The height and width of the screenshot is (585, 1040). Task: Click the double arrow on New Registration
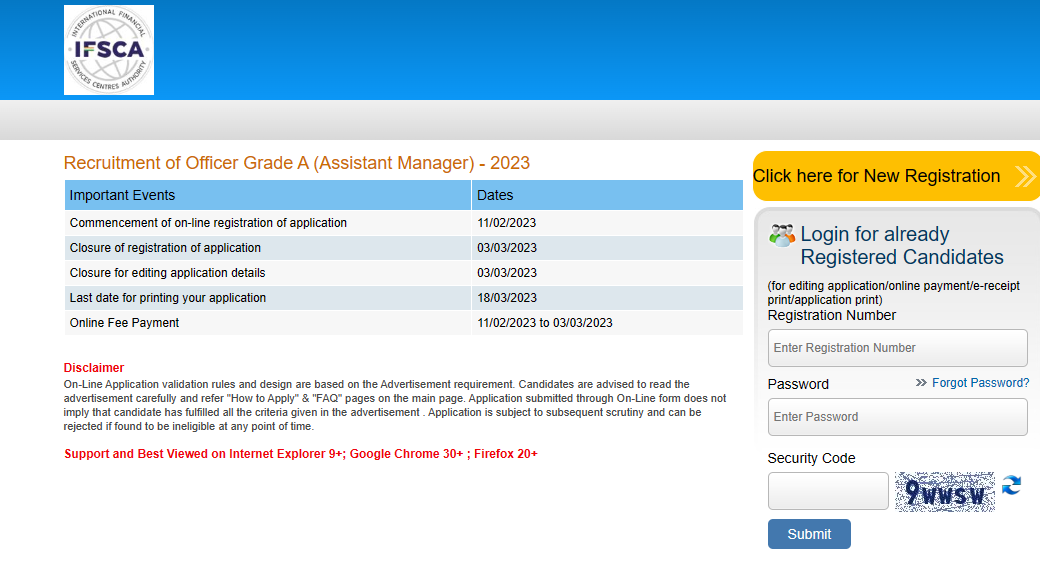coord(1025,176)
